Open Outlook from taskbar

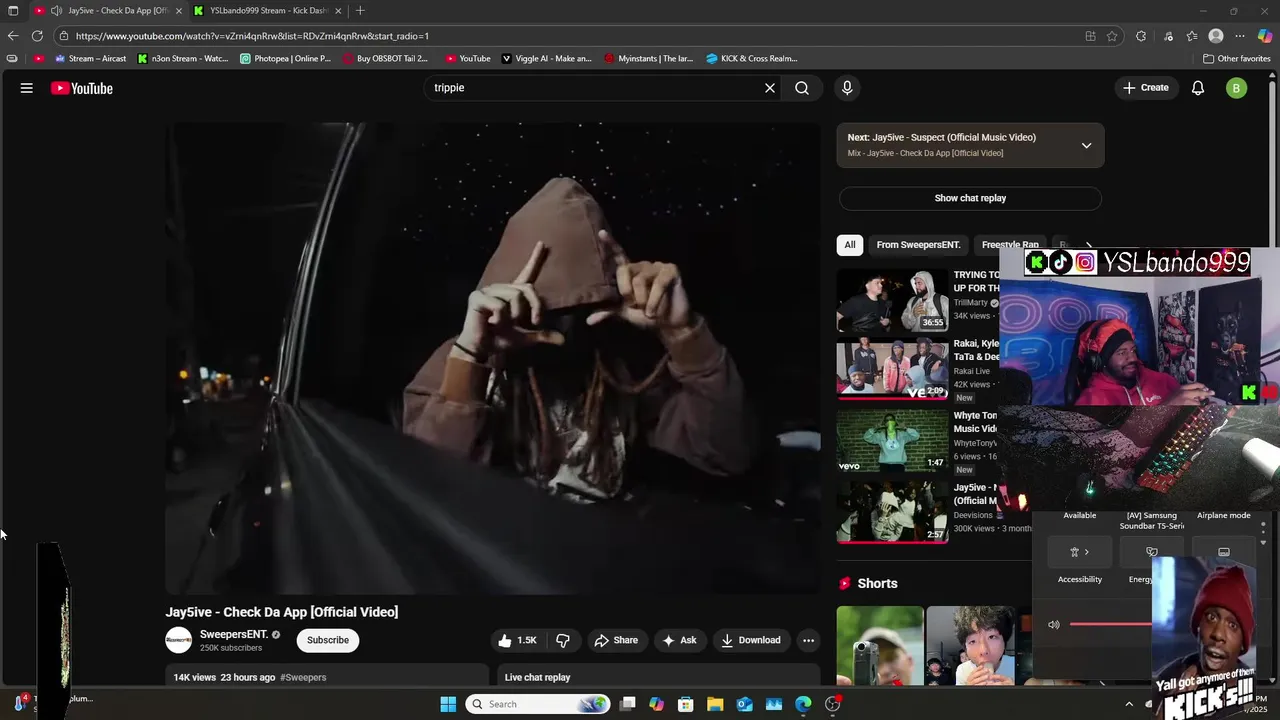(x=744, y=704)
